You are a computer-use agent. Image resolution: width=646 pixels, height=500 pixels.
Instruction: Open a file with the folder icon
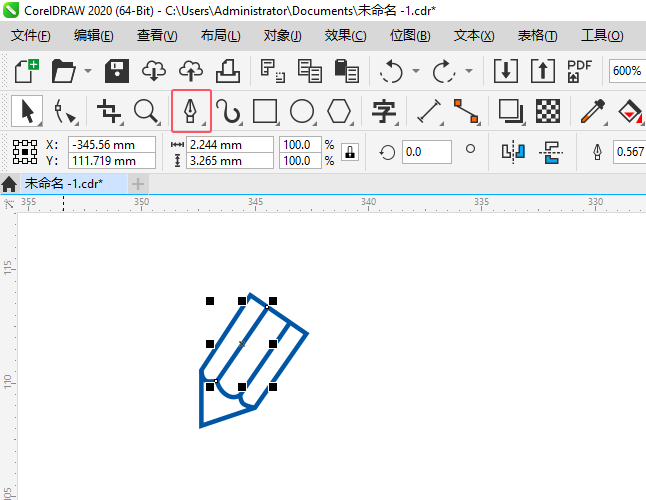tap(64, 71)
